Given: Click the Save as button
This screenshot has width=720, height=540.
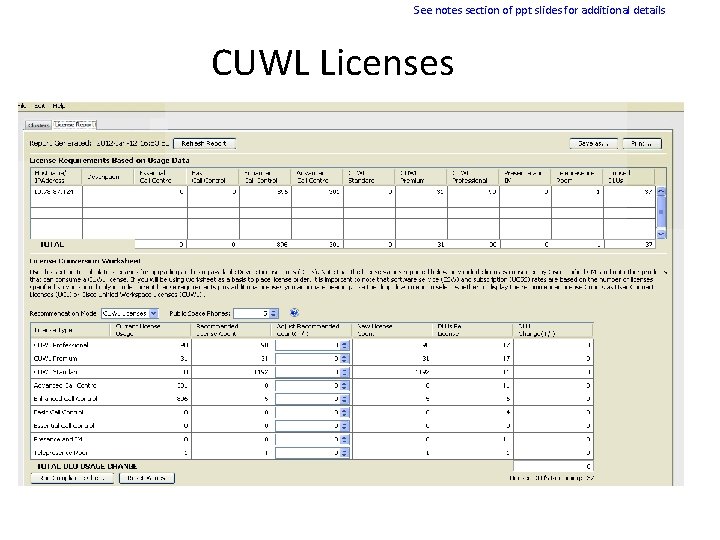Looking at the screenshot, I should click(x=593, y=144).
